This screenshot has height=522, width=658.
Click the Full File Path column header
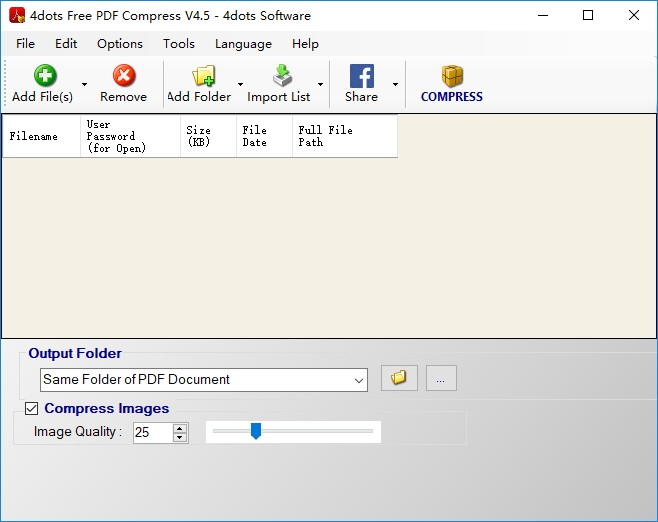click(x=345, y=136)
